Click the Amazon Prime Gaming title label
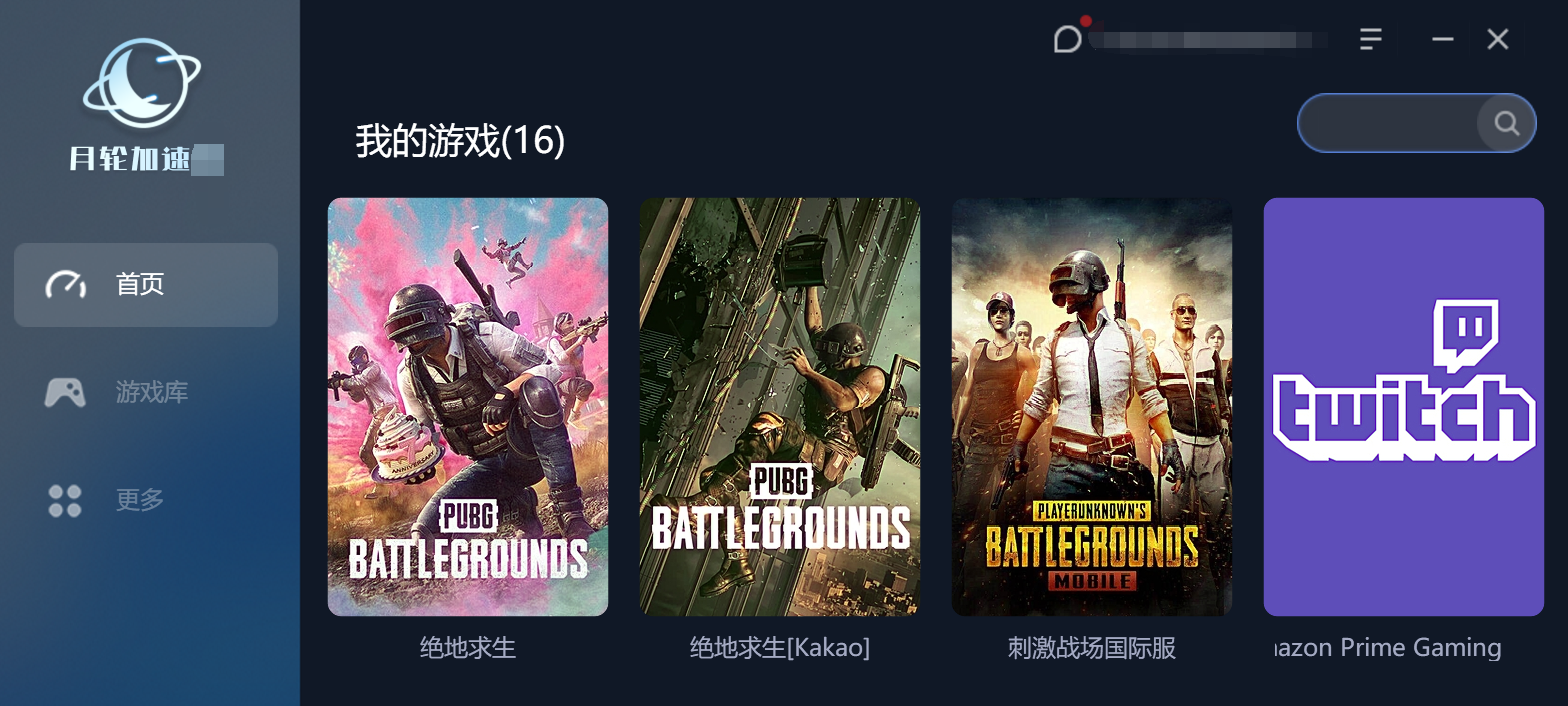This screenshot has height=706, width=1568. [x=1386, y=648]
